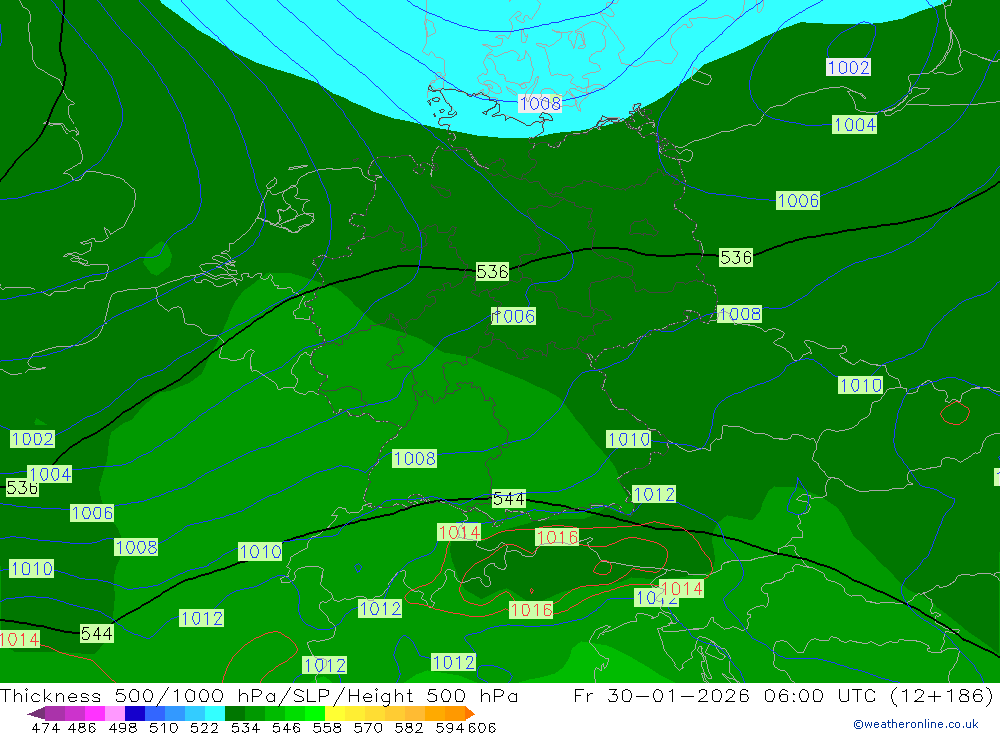Select the darkest green legend swatch
1000x733 pixels.
pyautogui.click(x=235, y=713)
